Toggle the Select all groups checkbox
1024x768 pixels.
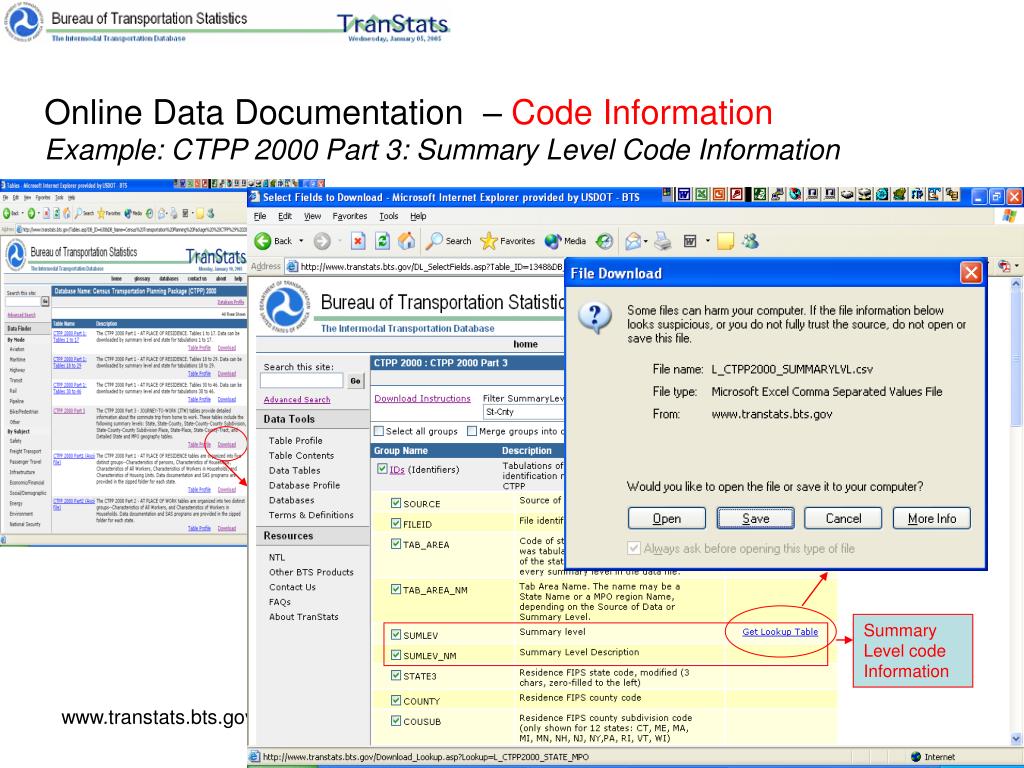379,431
